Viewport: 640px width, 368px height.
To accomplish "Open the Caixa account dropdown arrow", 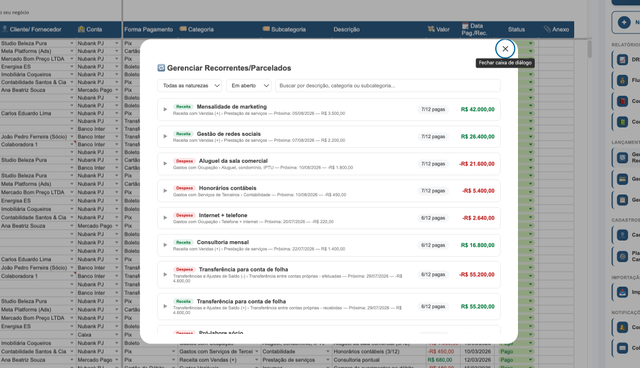I will tap(116, 335).
